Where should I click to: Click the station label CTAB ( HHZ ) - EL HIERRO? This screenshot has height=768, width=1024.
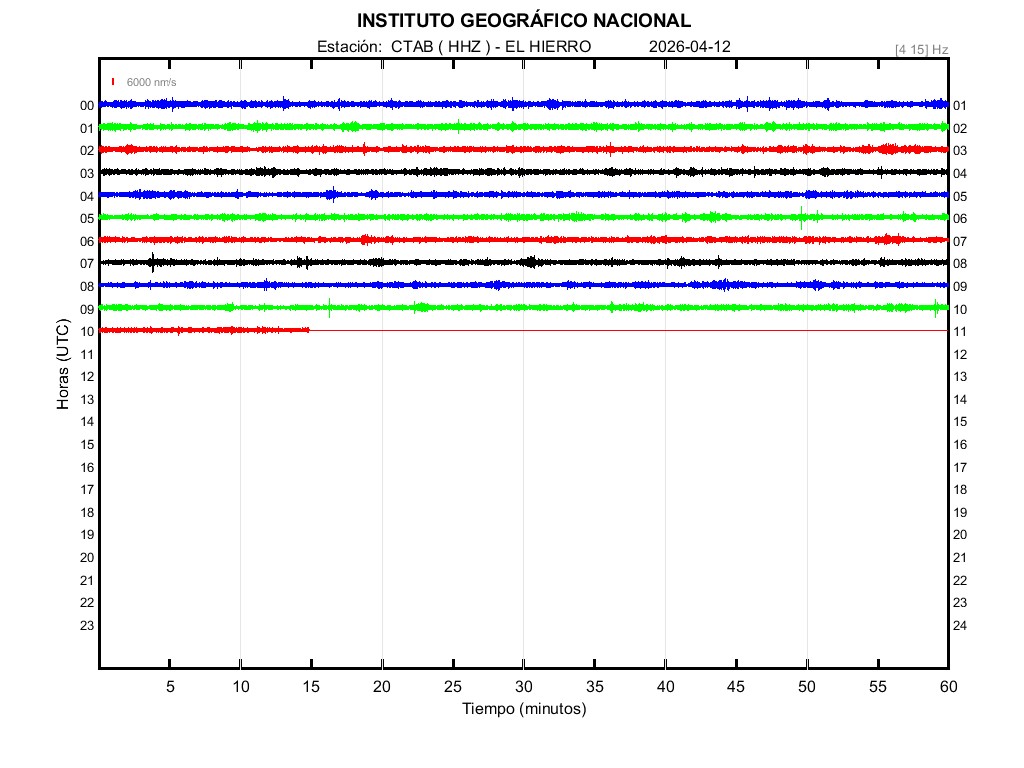[454, 46]
